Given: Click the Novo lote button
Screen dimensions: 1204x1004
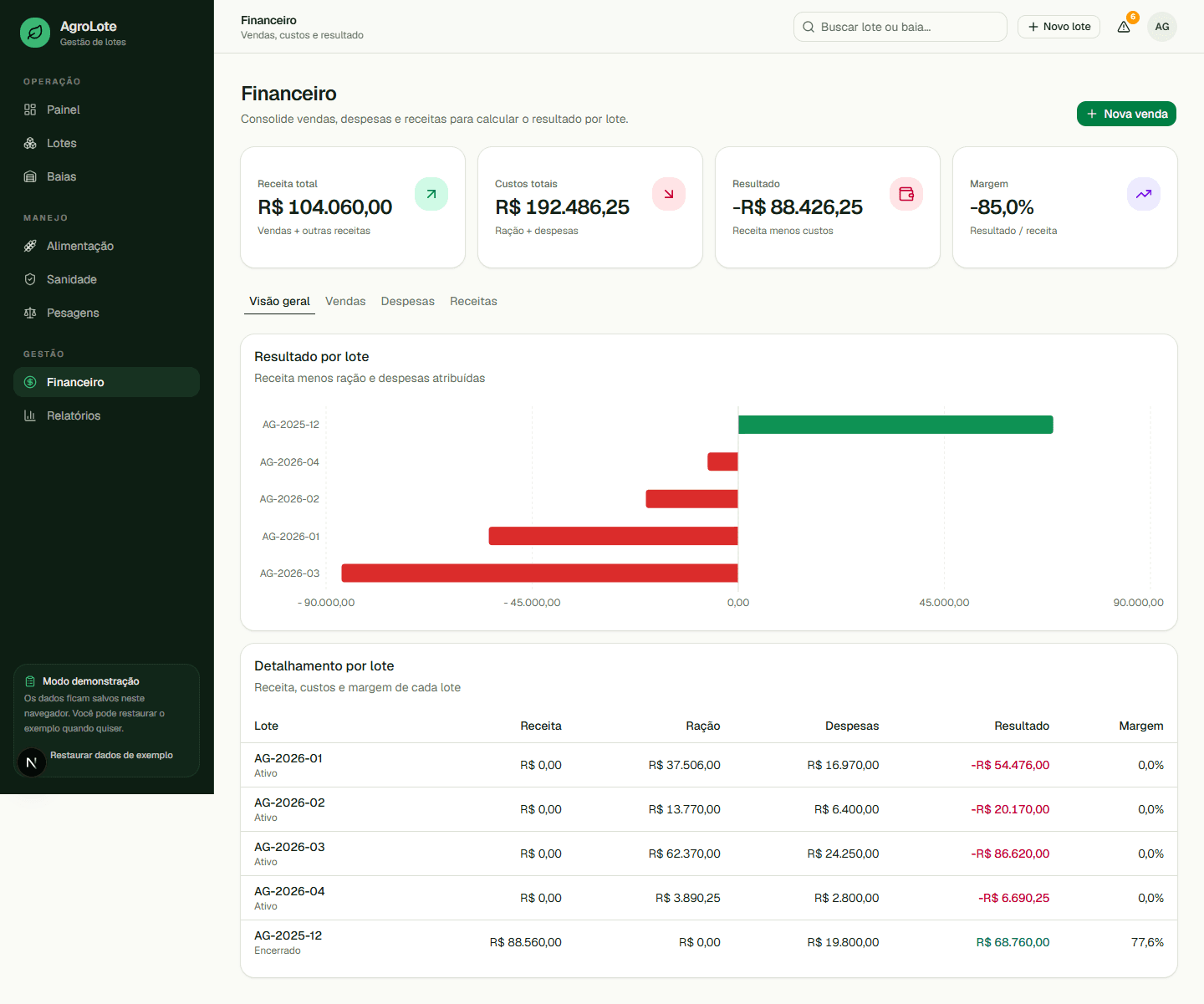Looking at the screenshot, I should 1059,27.
